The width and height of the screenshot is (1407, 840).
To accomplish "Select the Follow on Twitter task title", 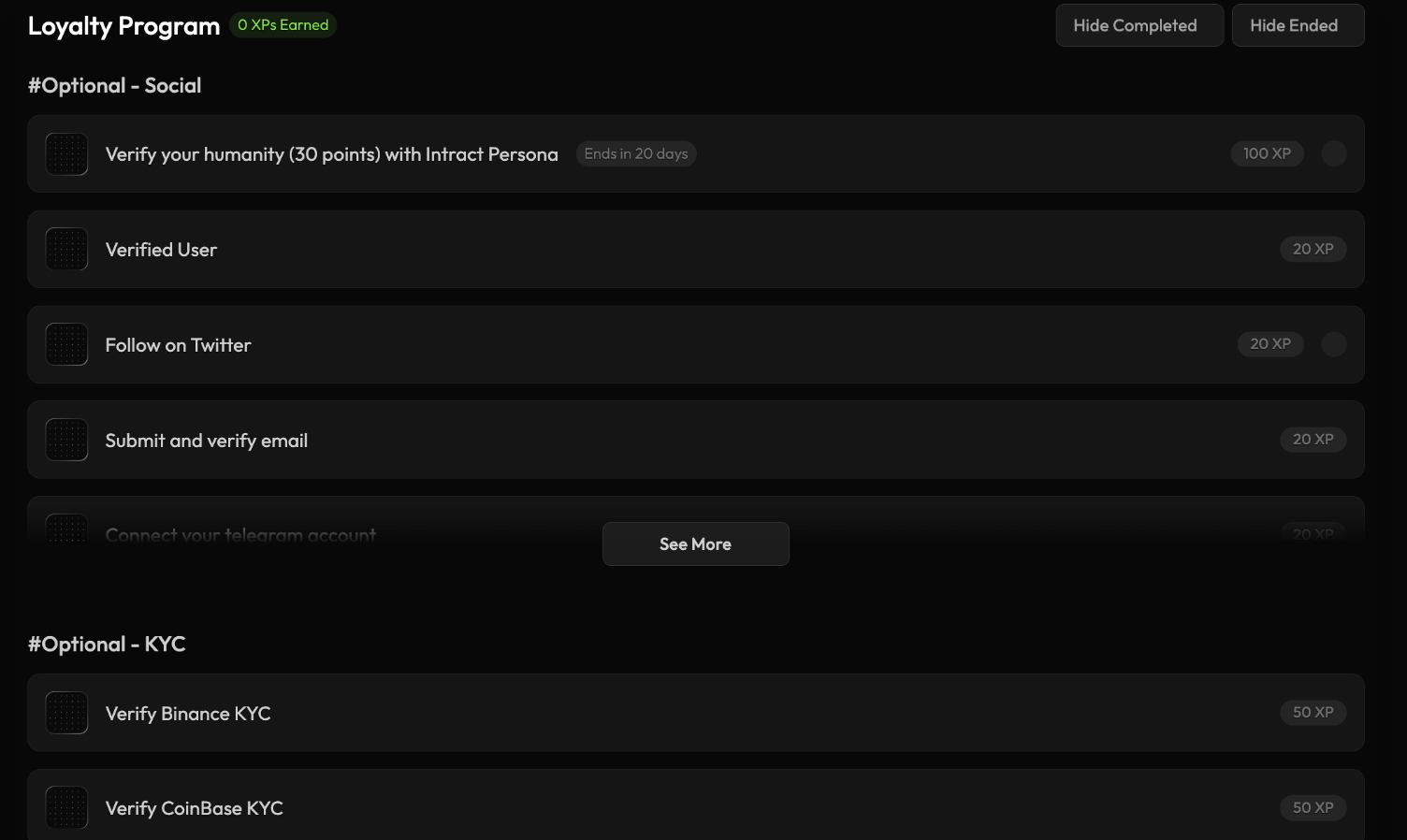I will [178, 345].
